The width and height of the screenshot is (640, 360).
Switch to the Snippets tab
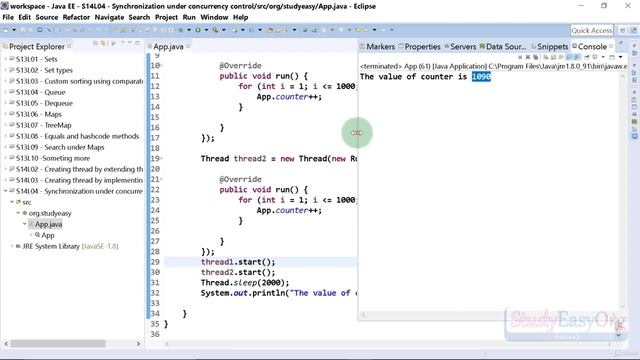click(549, 47)
